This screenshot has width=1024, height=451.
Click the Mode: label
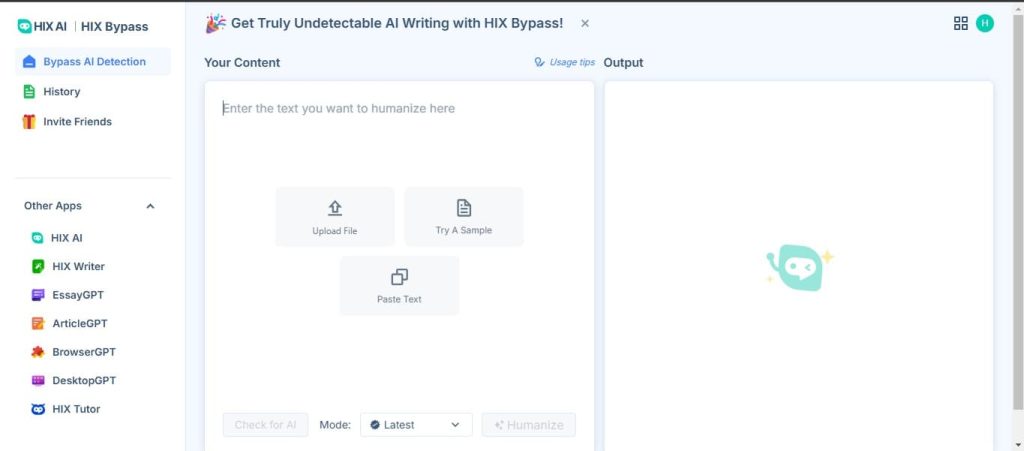[x=335, y=425]
